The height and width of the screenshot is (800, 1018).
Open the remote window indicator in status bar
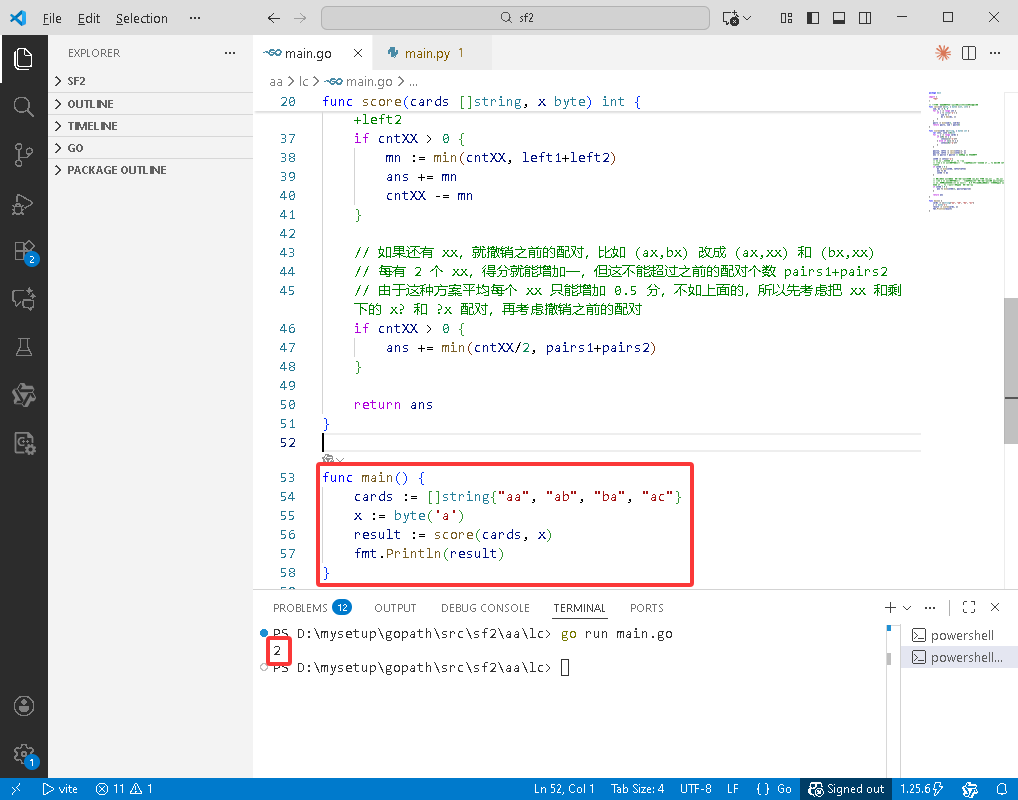16,789
